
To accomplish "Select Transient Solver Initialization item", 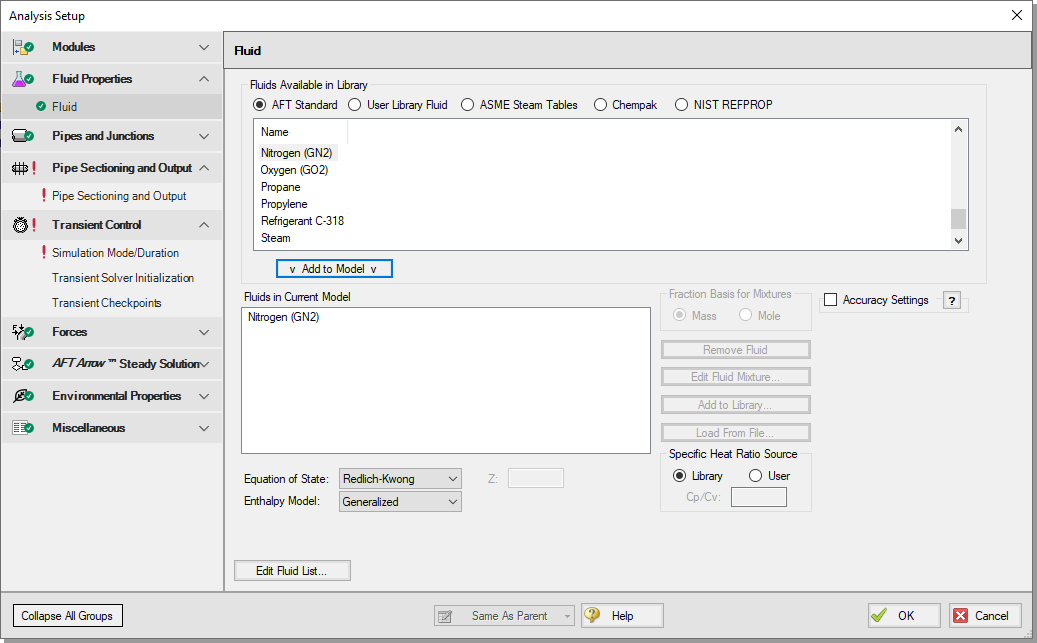I will 123,278.
